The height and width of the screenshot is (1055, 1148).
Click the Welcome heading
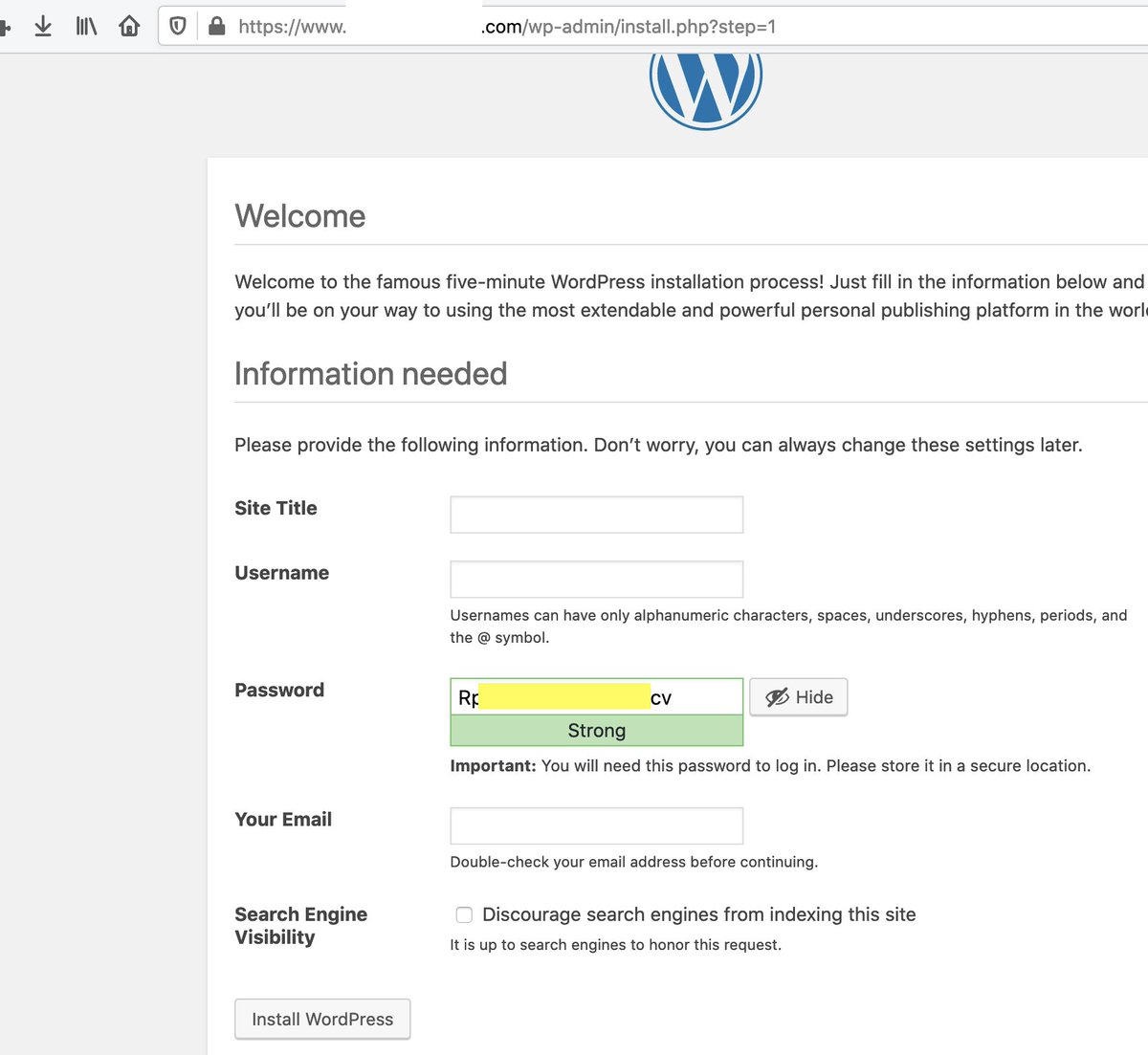click(300, 216)
